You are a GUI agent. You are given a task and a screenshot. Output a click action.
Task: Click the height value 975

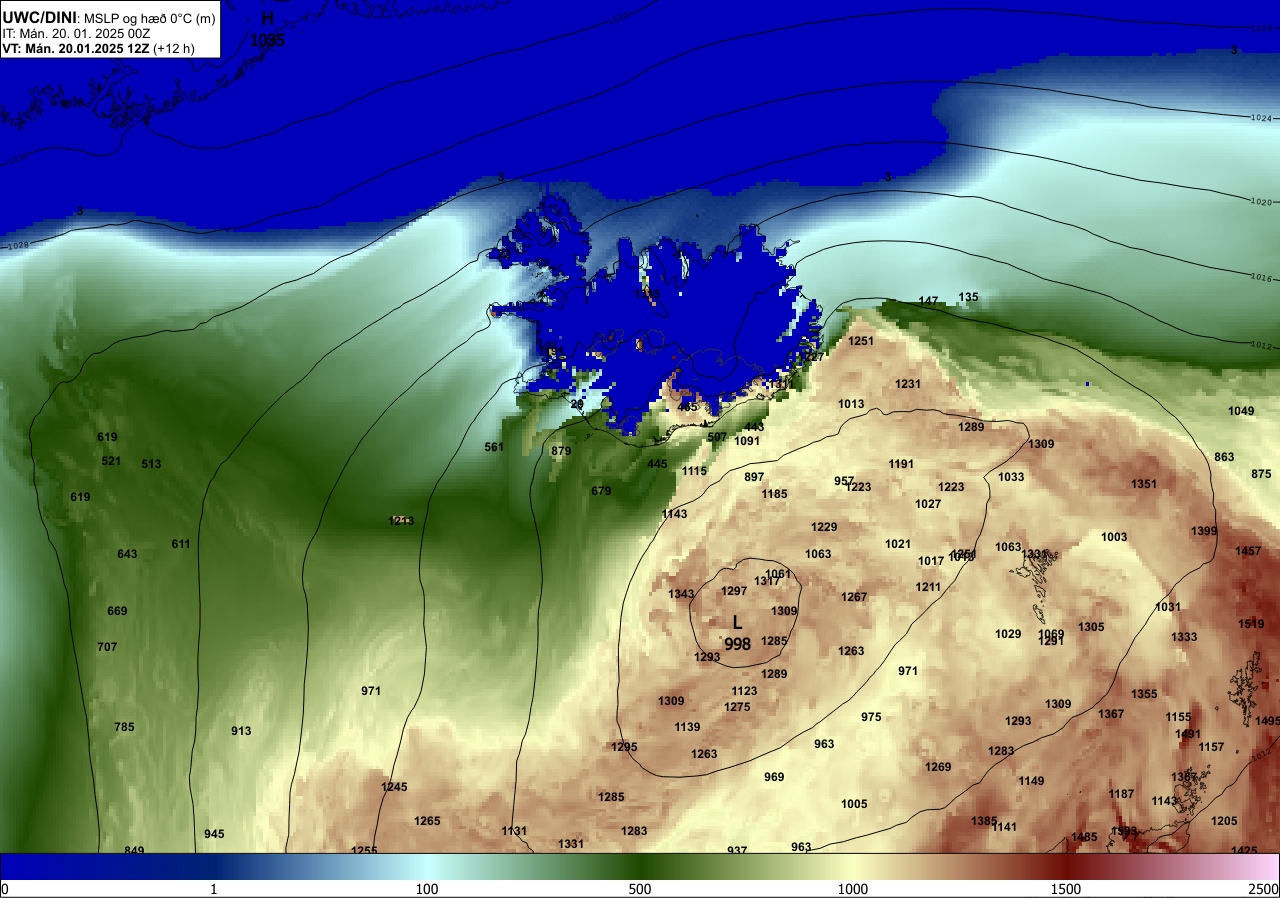871,717
